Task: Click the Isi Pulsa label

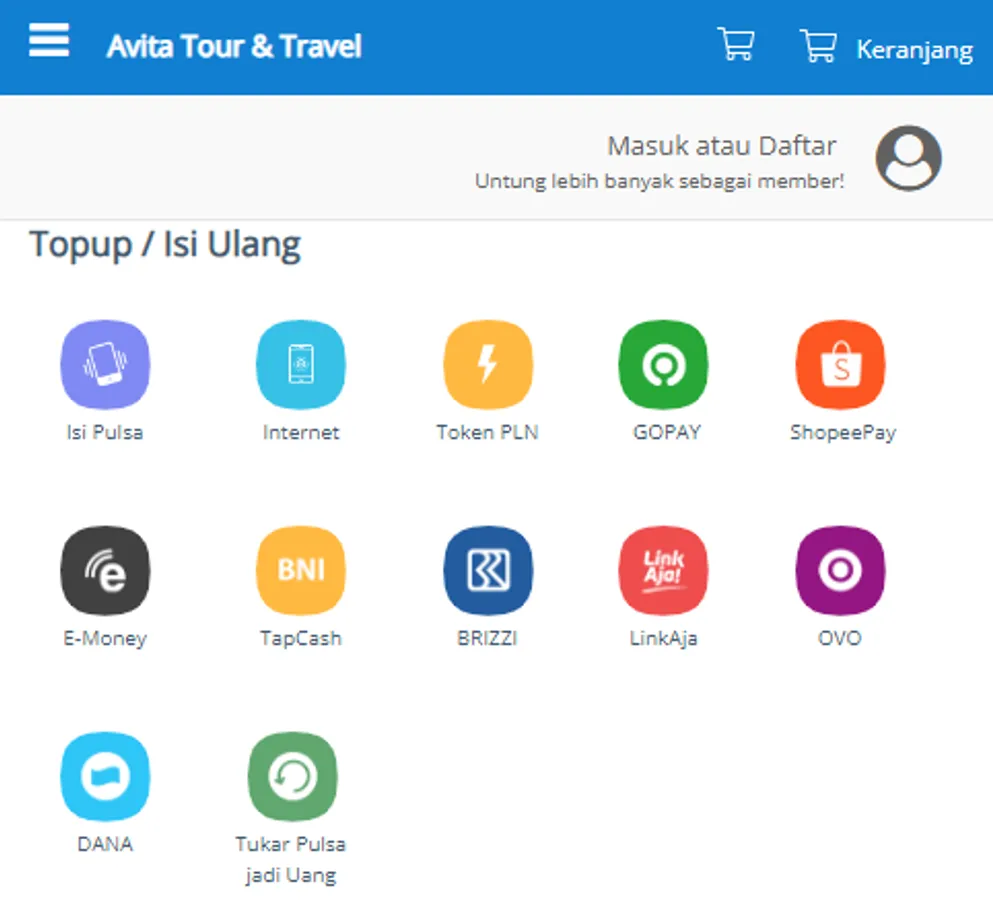Action: click(x=105, y=432)
